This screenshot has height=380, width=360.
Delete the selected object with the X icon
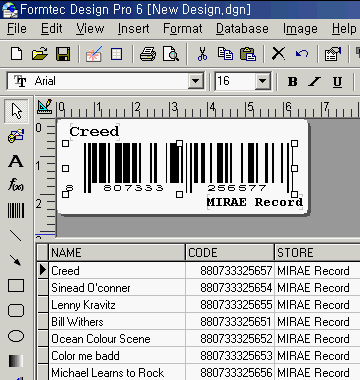[278, 54]
